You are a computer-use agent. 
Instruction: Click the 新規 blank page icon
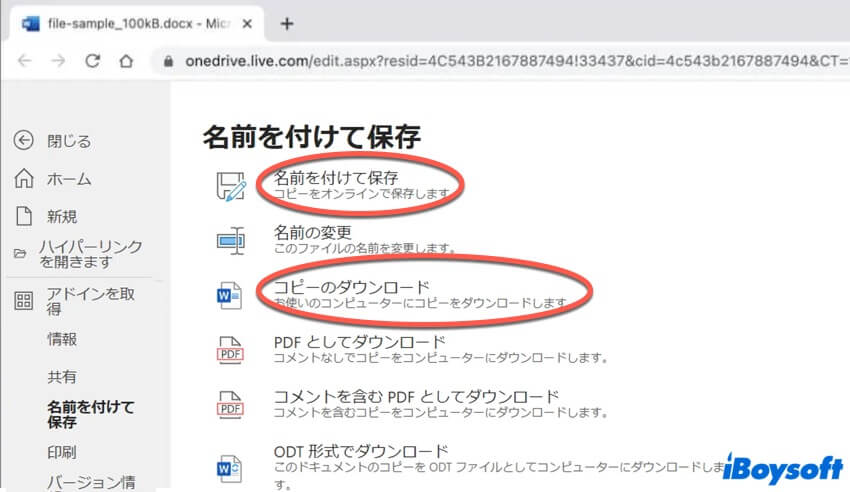point(24,216)
